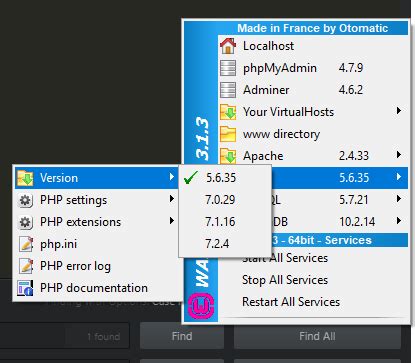This screenshot has height=363, width=415.
Task: Click Apache version number 2.4.33
Action: pyautogui.click(x=354, y=156)
